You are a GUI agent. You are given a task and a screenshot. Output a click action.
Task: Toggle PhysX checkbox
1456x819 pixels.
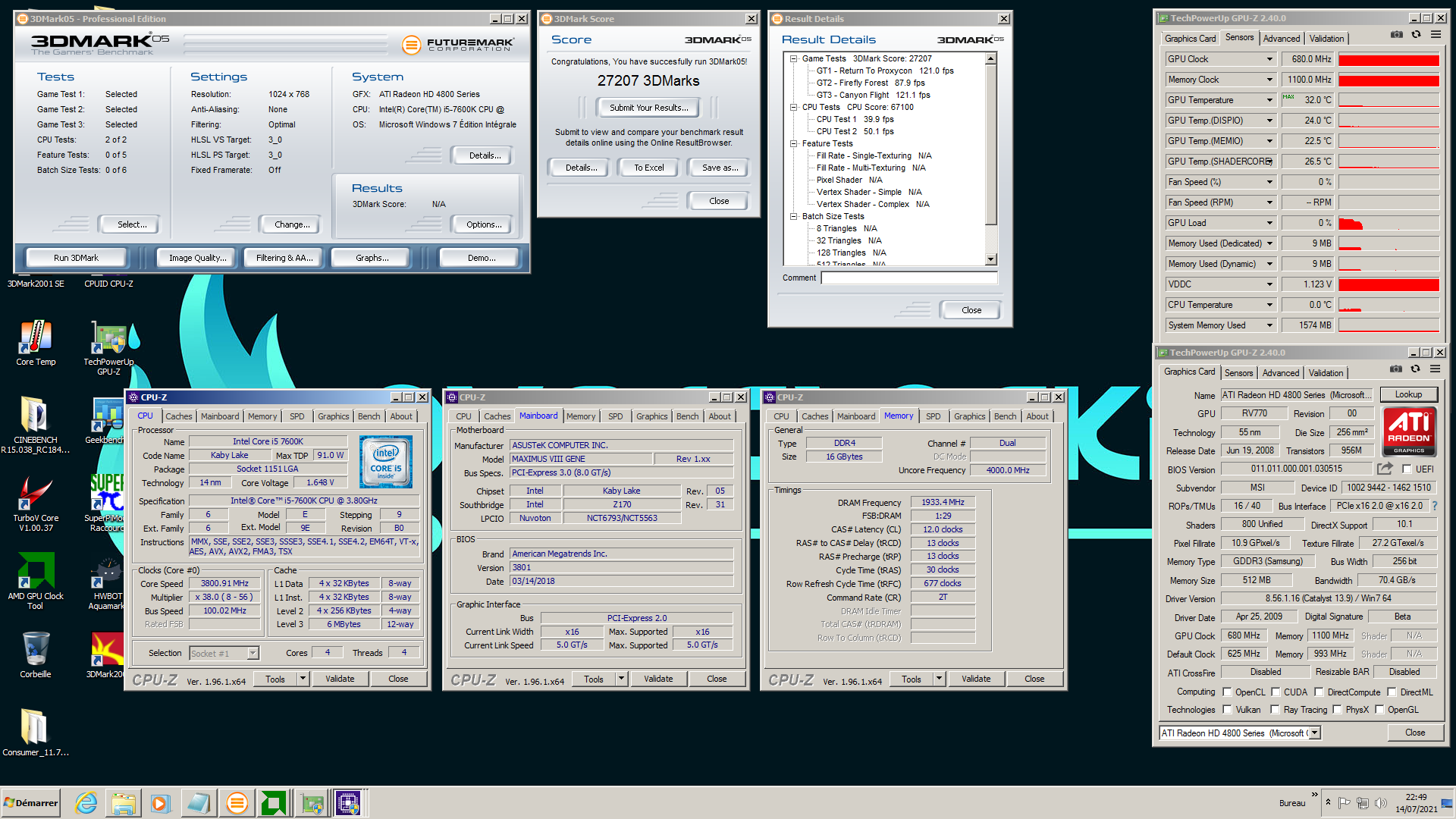1337,710
